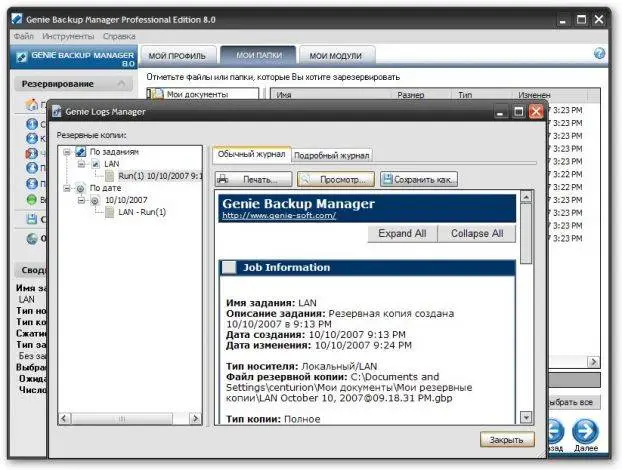Image resolution: width=622 pixels, height=470 pixels.
Task: Close the logs with Закрыть button
Action: 507,439
